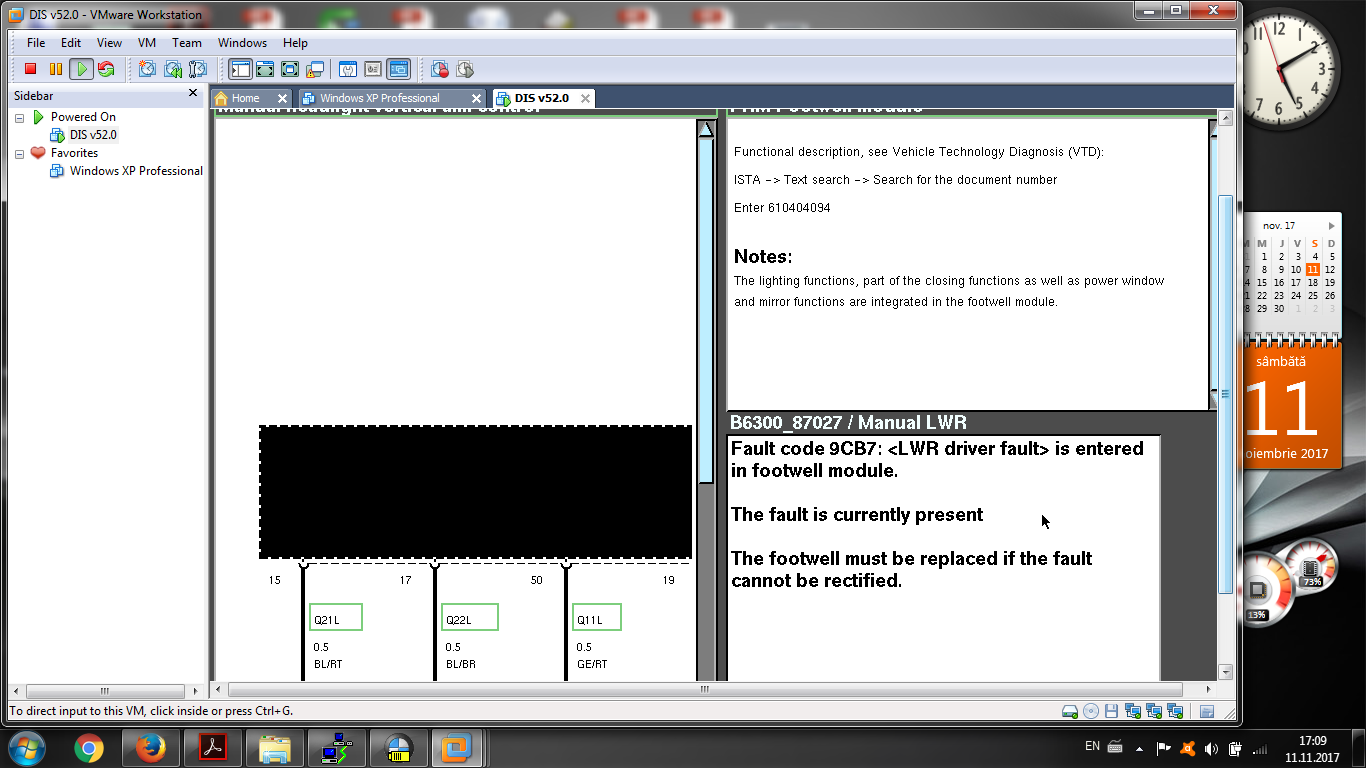Click the wiring diagram scroll-up arrow
Viewport: 1366px width, 768px height.
click(706, 129)
